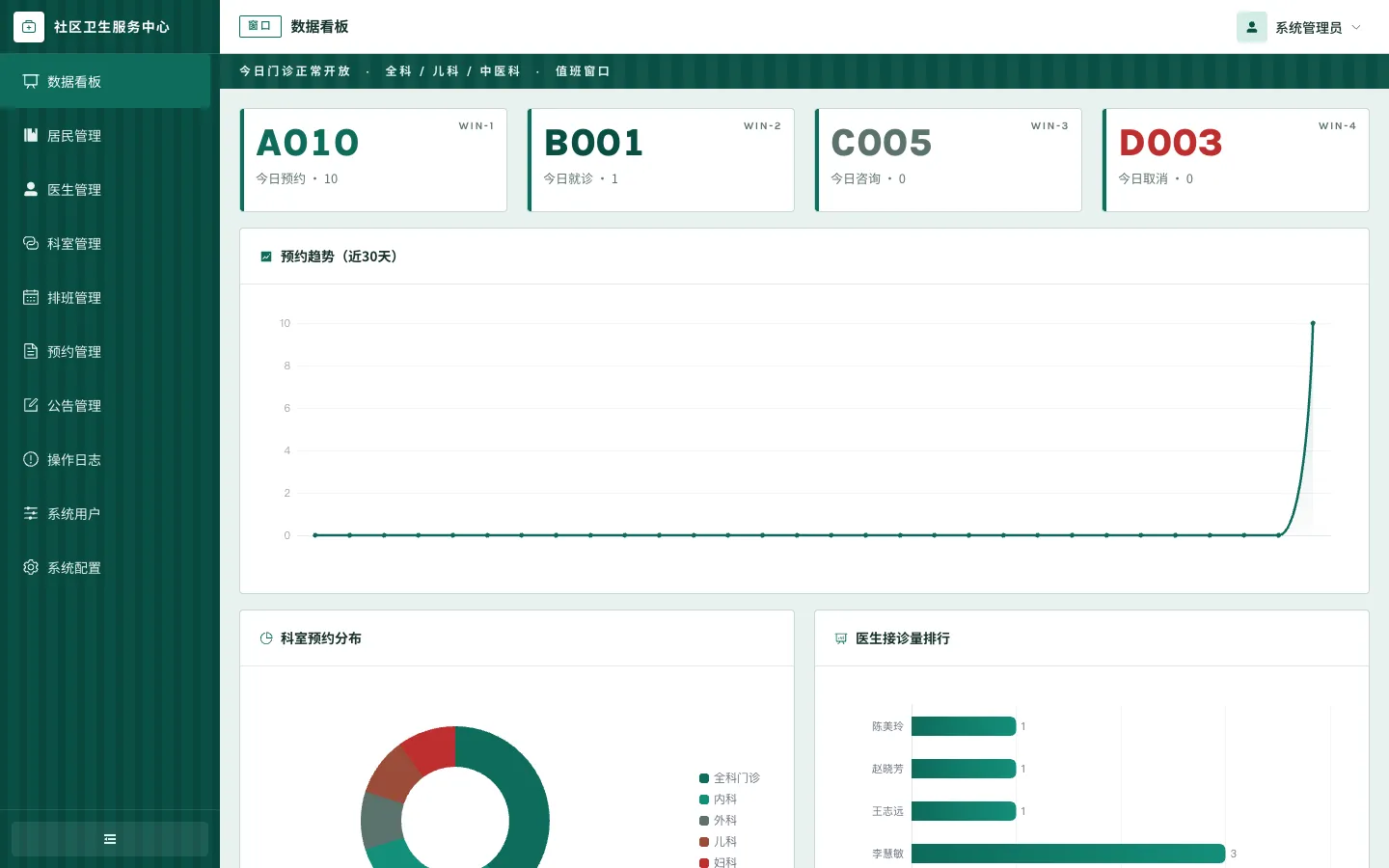This screenshot has height=868, width=1389.
Task: Click the 医生接诊量排行 header icon
Action: pos(841,638)
